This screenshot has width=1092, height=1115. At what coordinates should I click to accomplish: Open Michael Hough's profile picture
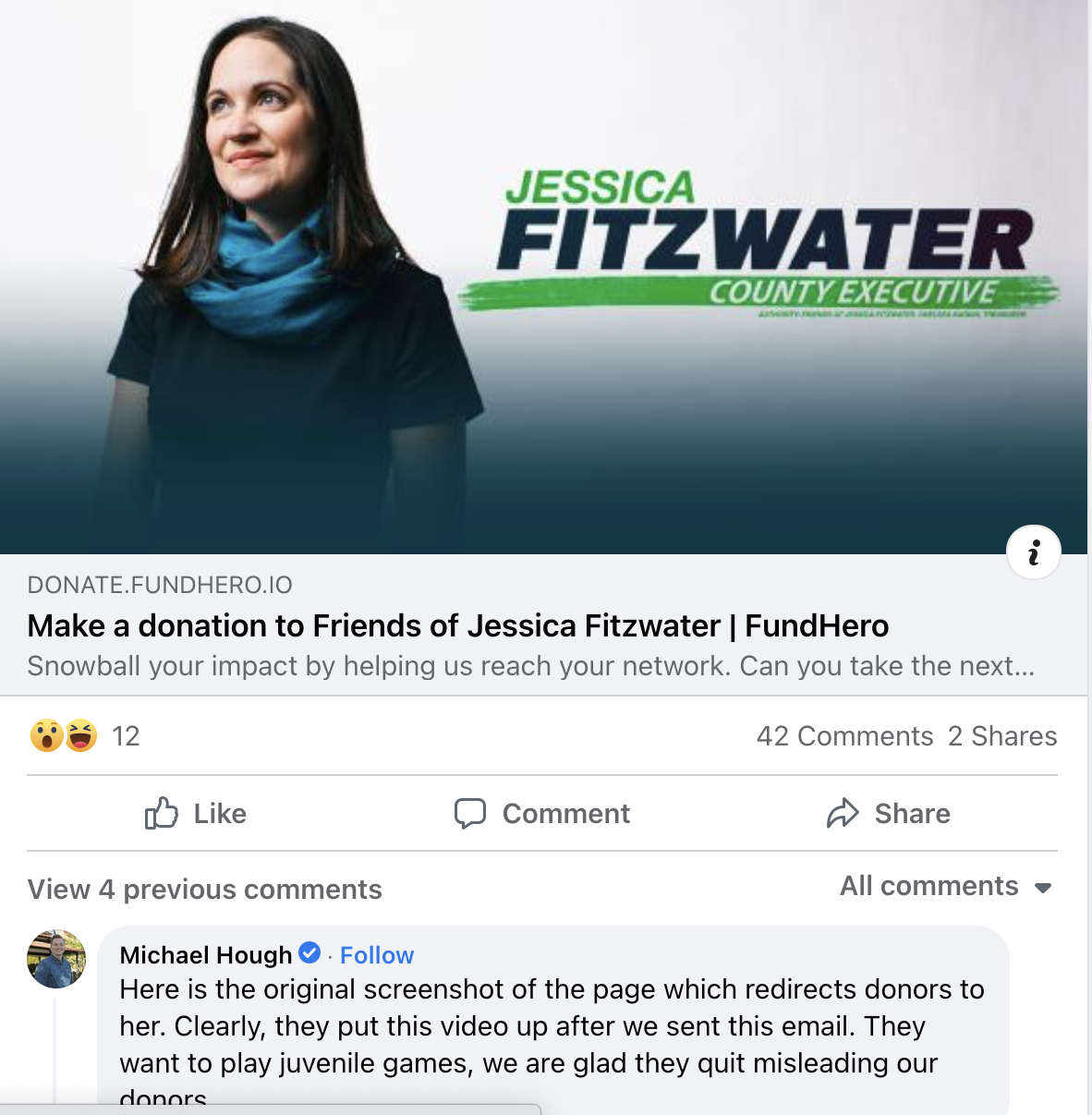click(56, 959)
